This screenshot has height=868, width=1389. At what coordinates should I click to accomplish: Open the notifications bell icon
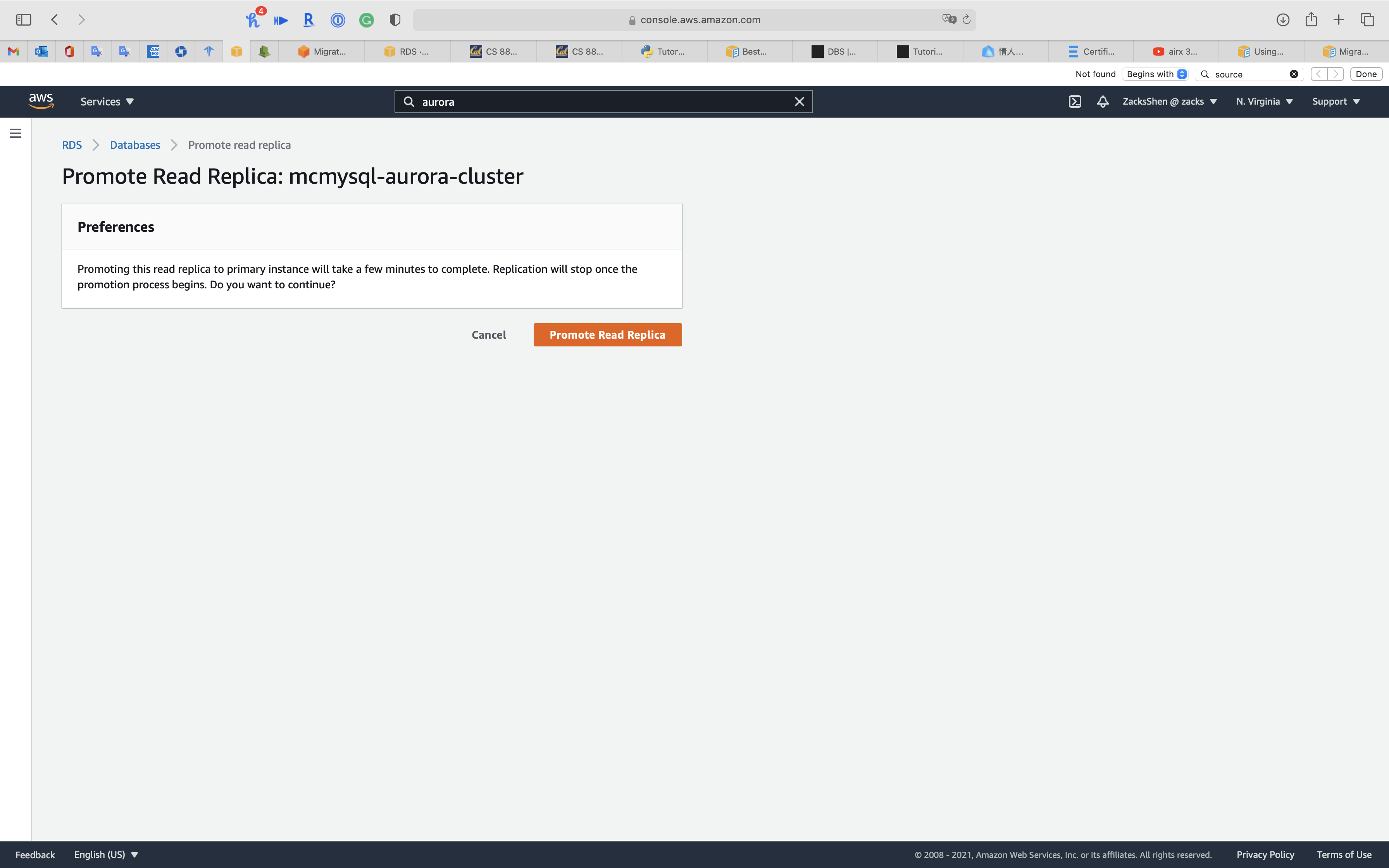click(1103, 102)
